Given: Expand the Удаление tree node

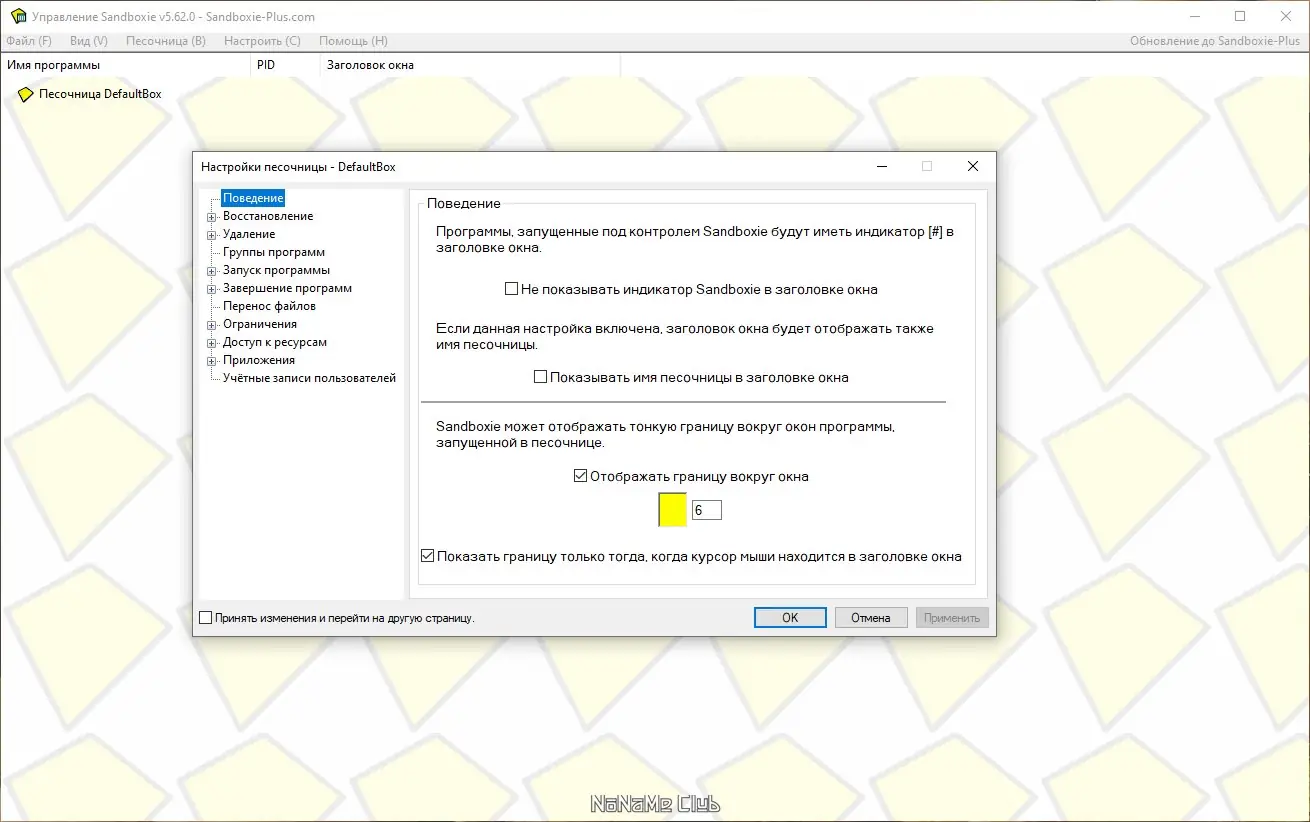Looking at the screenshot, I should 212,234.
